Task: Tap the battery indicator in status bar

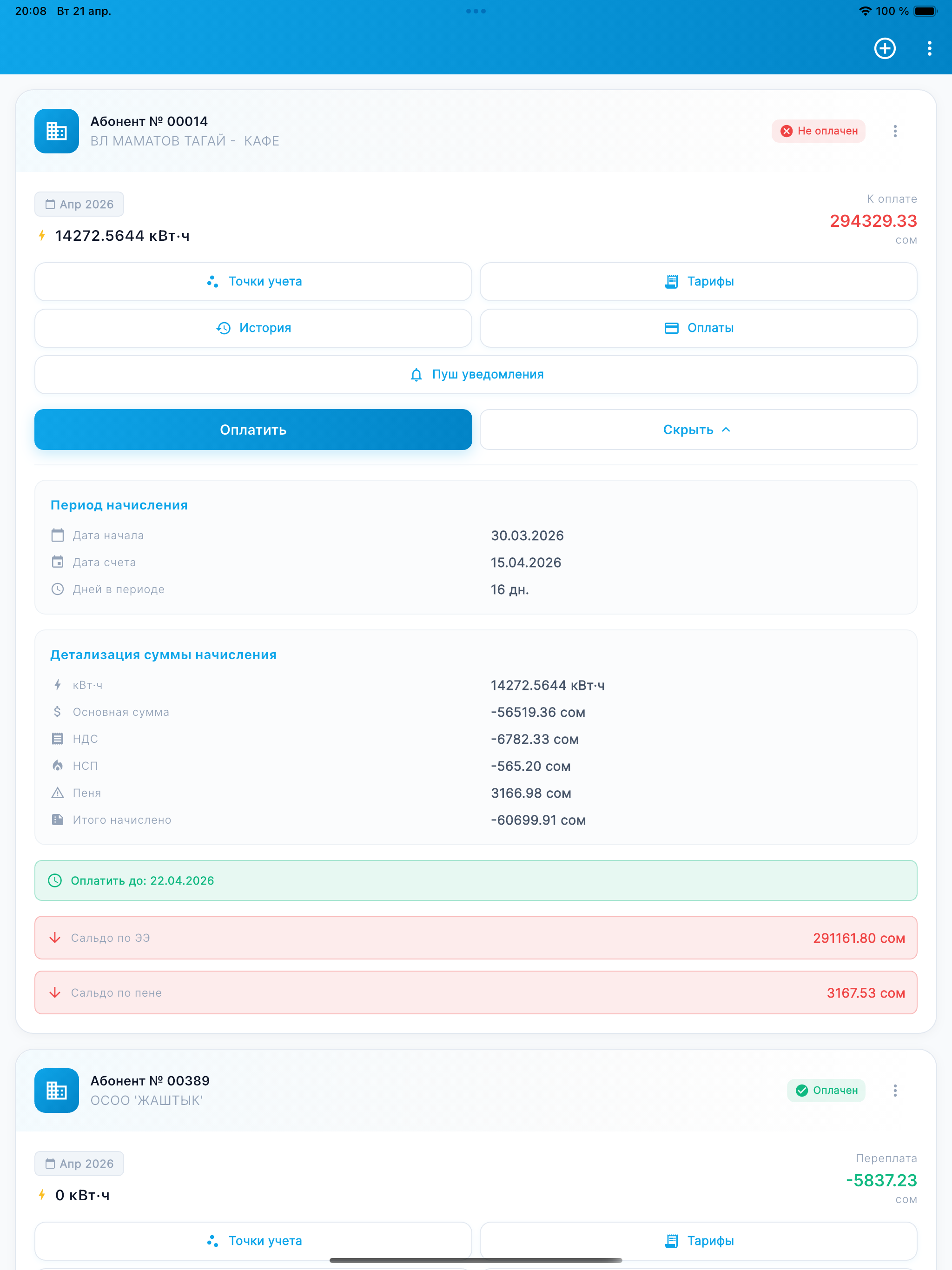Action: [925, 11]
